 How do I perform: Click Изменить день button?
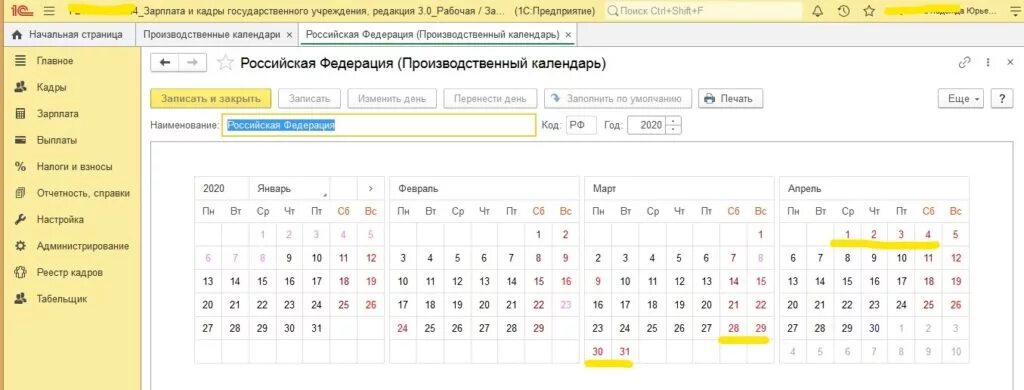392,99
